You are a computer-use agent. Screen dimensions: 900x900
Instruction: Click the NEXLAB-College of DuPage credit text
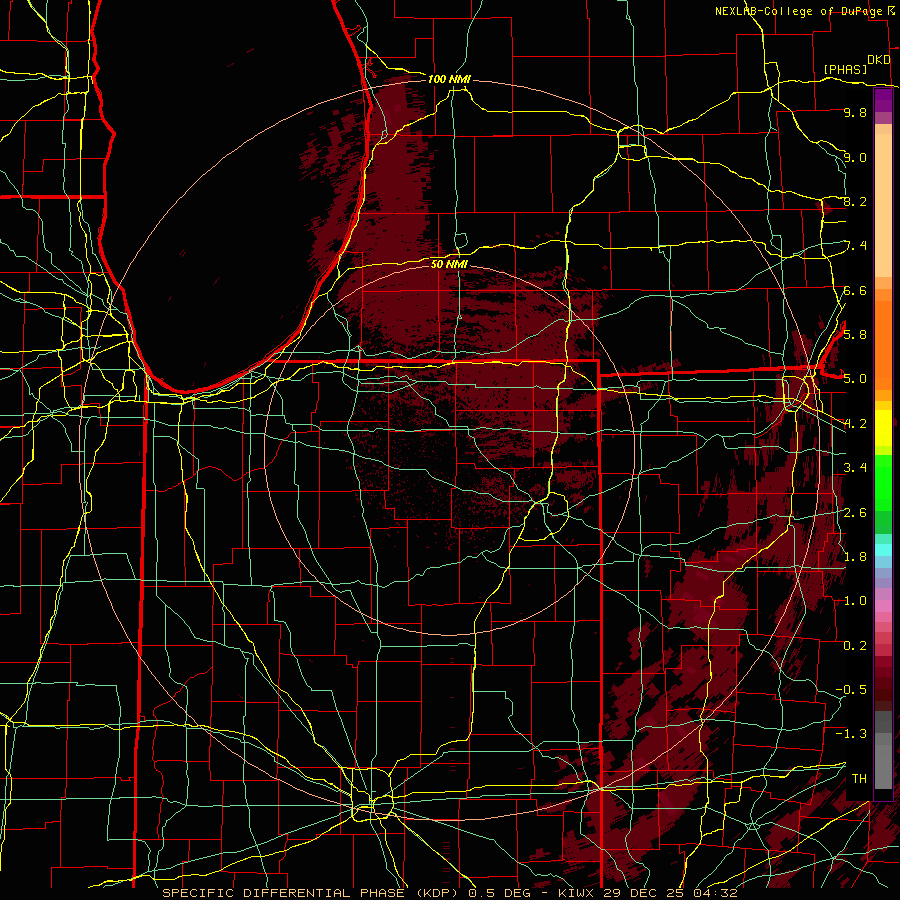click(x=798, y=11)
